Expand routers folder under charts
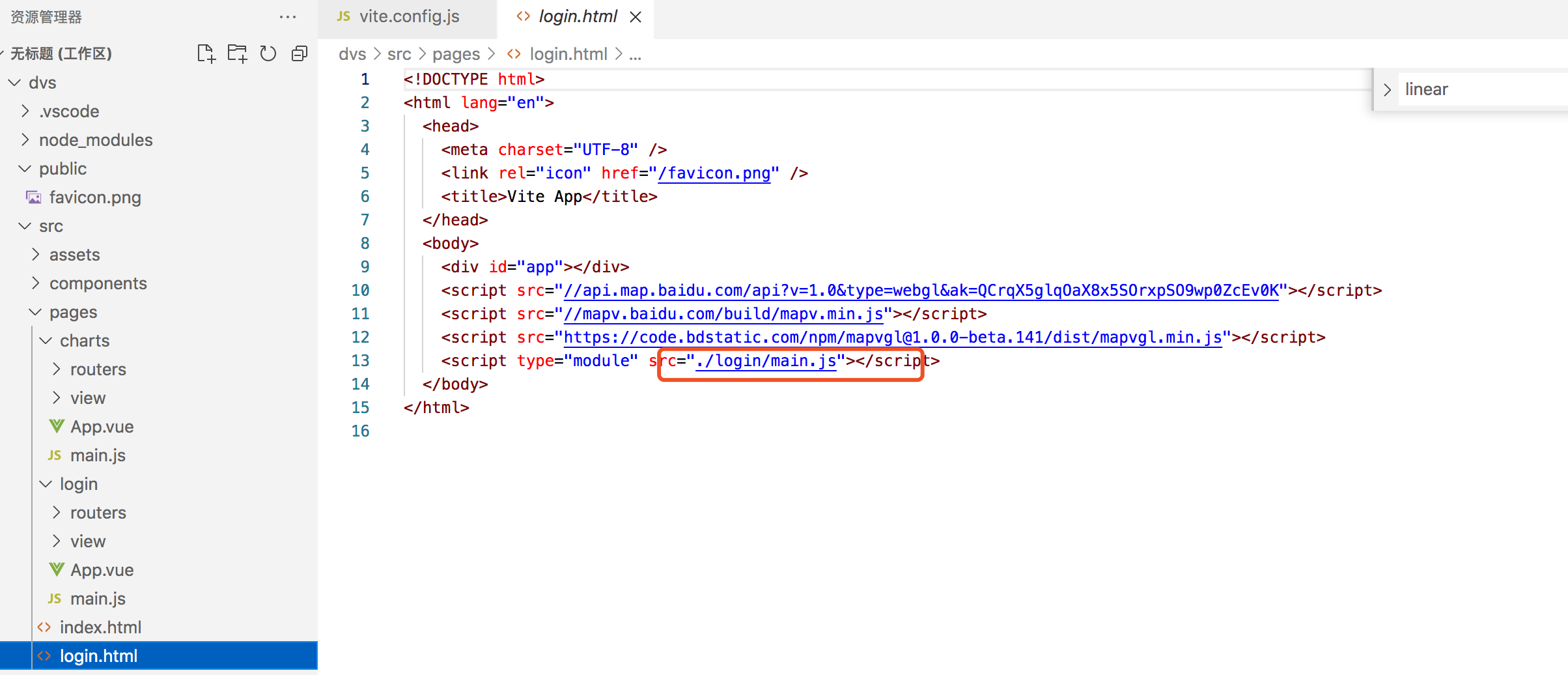 (56, 369)
